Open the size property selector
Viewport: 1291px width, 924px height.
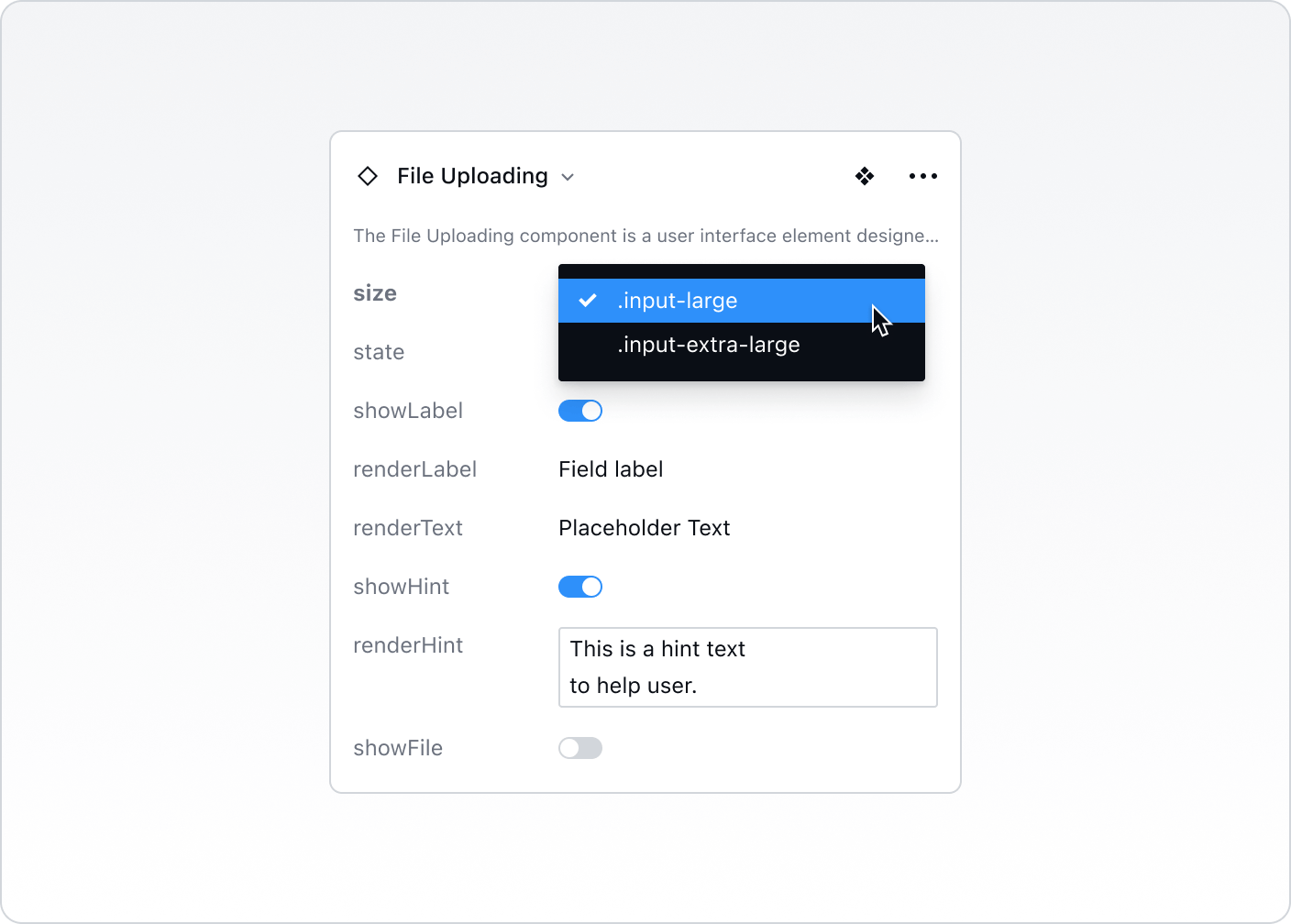(x=375, y=292)
